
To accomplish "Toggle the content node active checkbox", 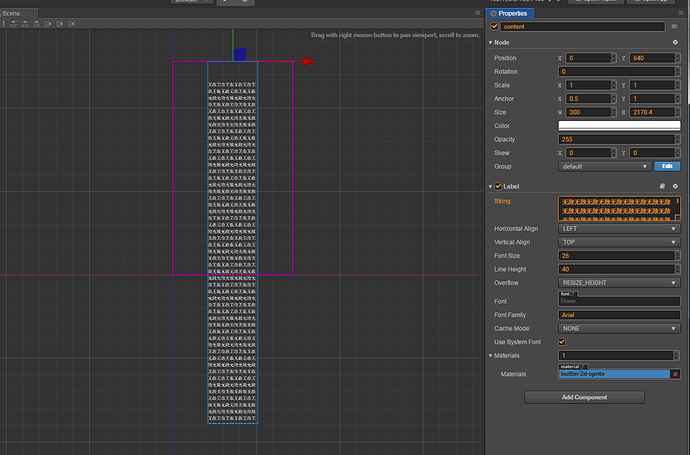I will point(495,26).
